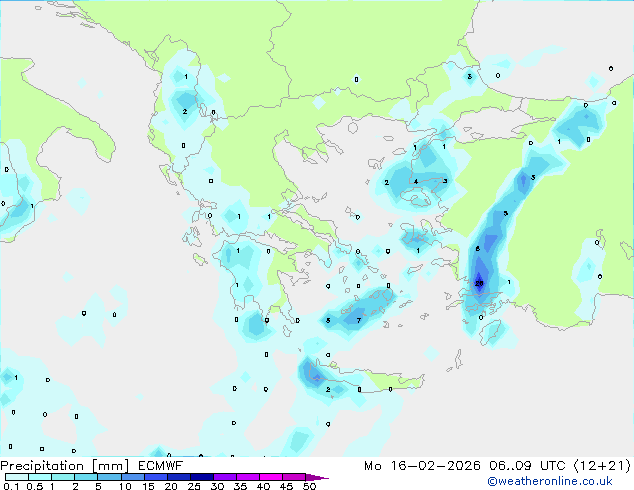The height and width of the screenshot is (490, 634).
Task: Click the legend scale label '35'
Action: (240, 486)
